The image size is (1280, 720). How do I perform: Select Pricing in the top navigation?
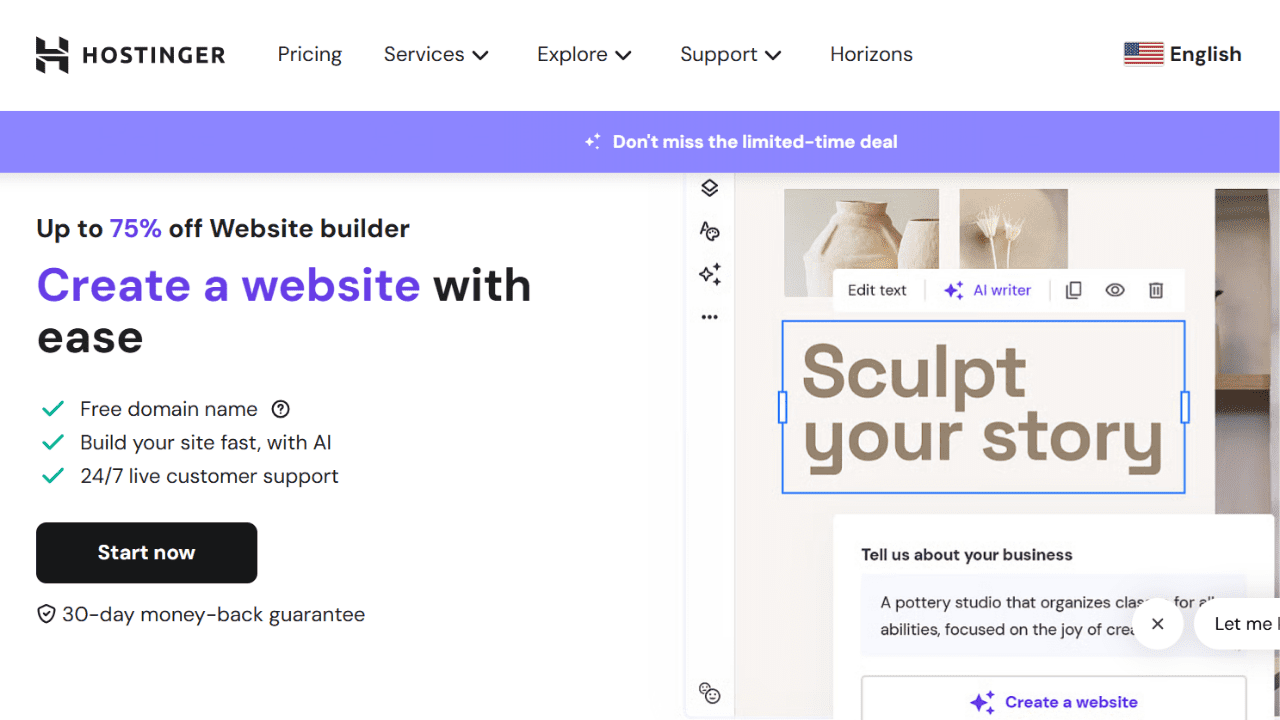pyautogui.click(x=309, y=54)
